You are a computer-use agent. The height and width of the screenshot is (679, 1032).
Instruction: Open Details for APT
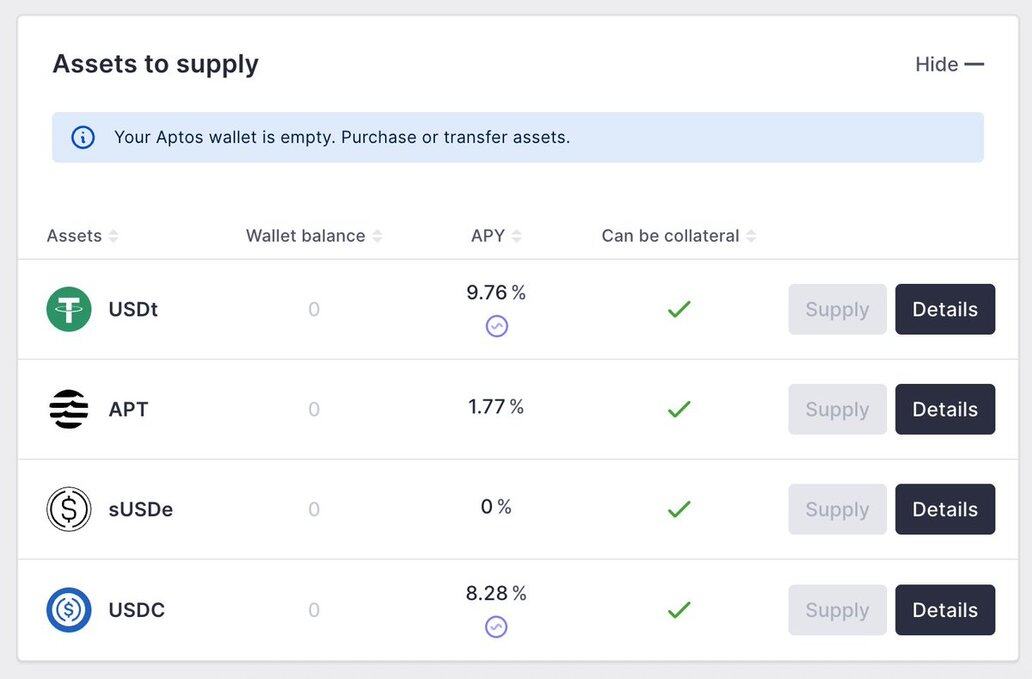(x=944, y=409)
